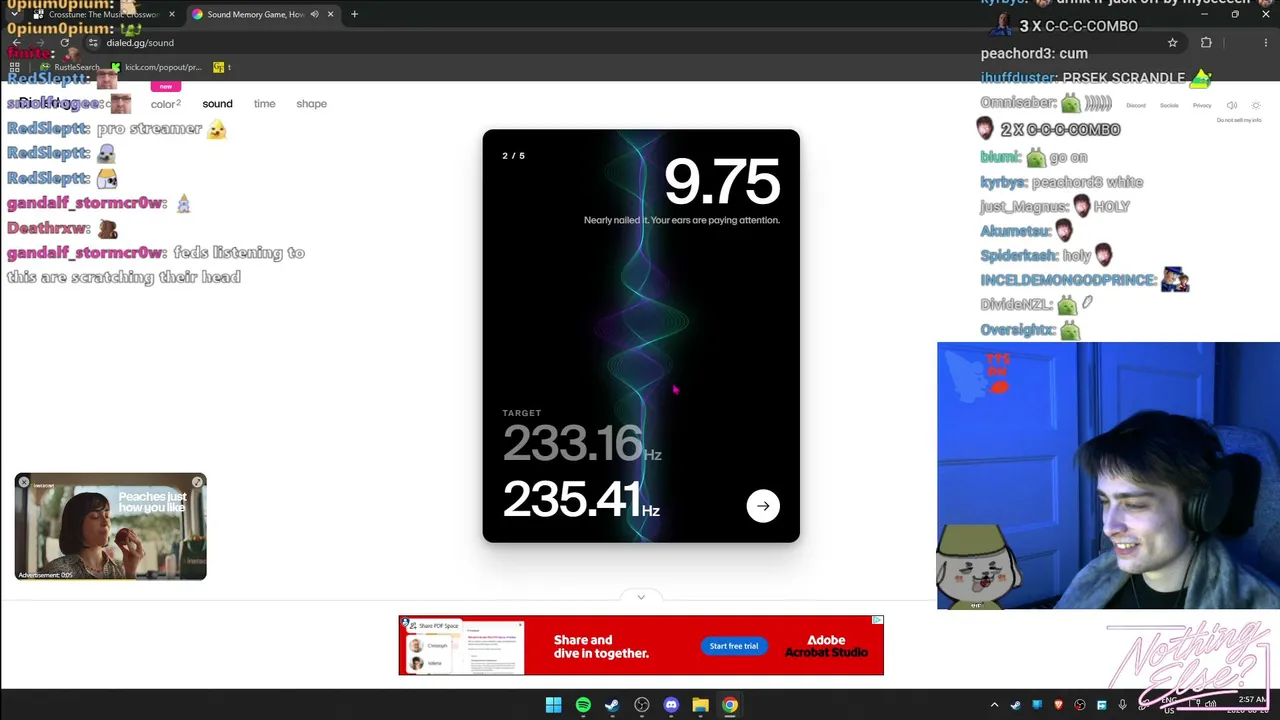Image resolution: width=1280 pixels, height=720 pixels.
Task: Open Discord from the taskbar
Action: [x=671, y=705]
